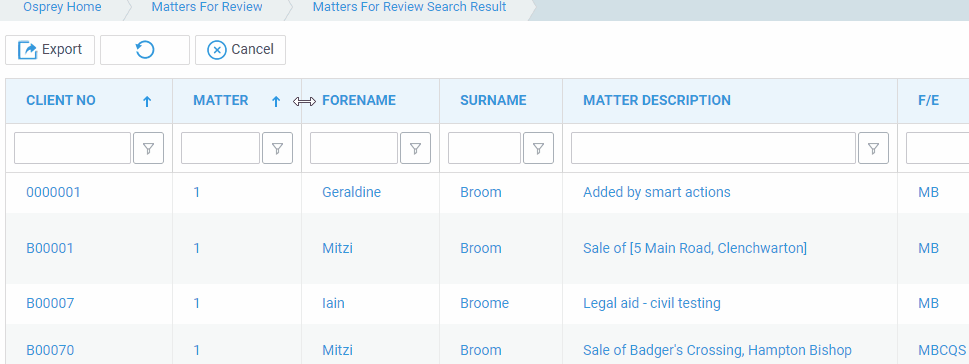Viewport: 969px width, 364px height.
Task: Focus the Matter Description filter field
Action: pyautogui.click(x=713, y=148)
